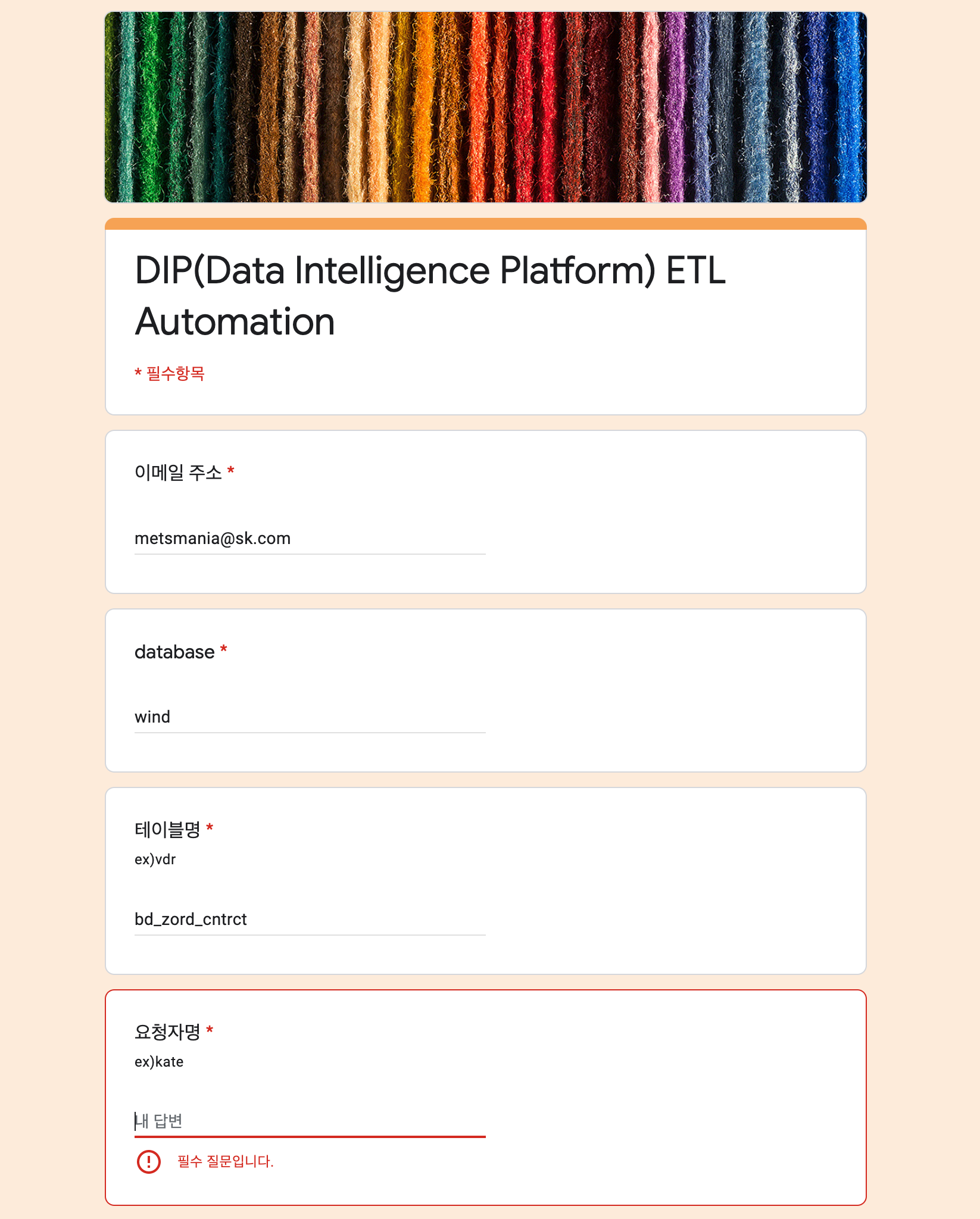Click the '요청자명' question label
The width and height of the screenshot is (980, 1219).
[x=167, y=1032]
